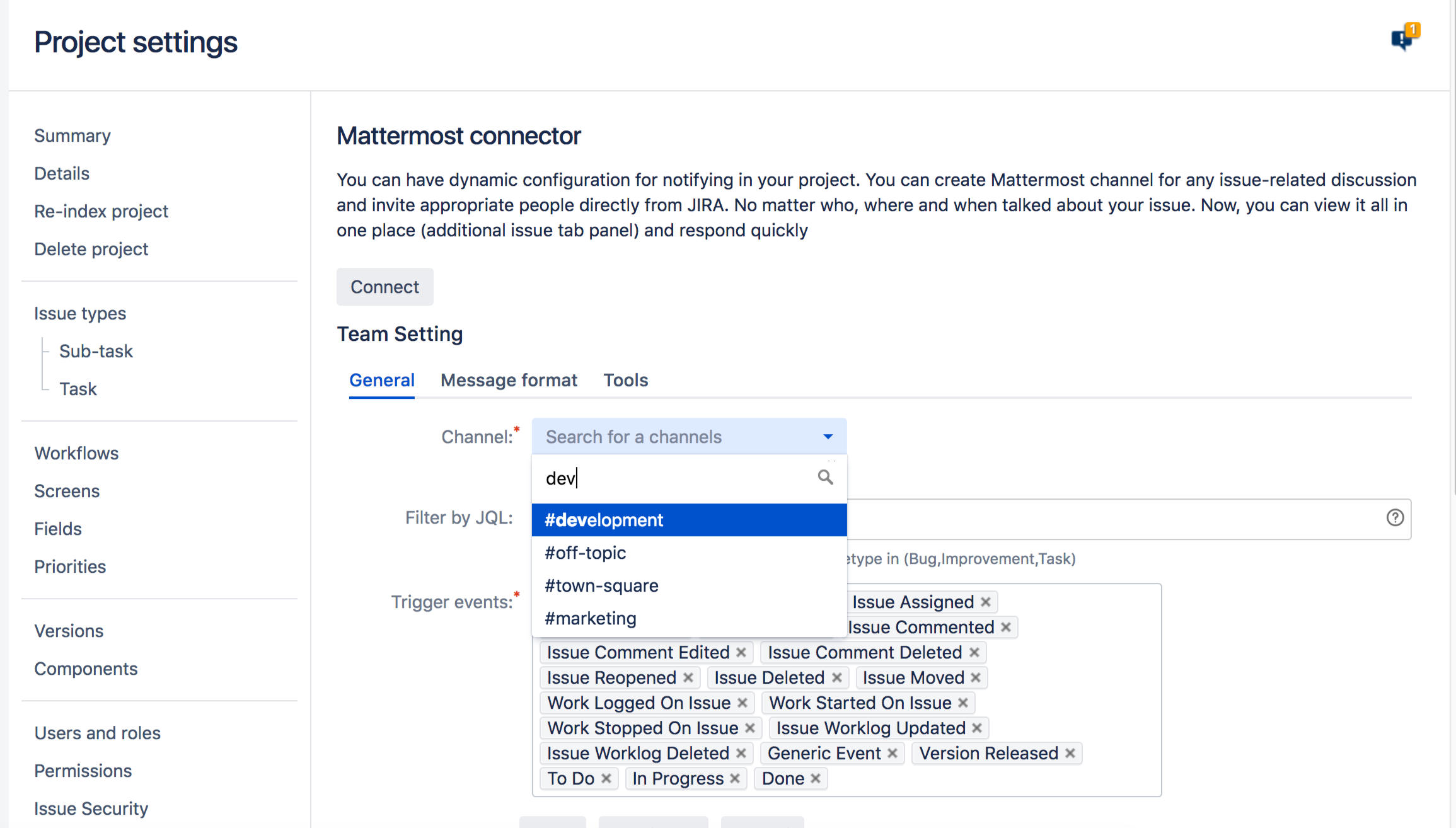Image resolution: width=1456 pixels, height=828 pixels.
Task: Remove the Done trigger event
Action: 816,778
